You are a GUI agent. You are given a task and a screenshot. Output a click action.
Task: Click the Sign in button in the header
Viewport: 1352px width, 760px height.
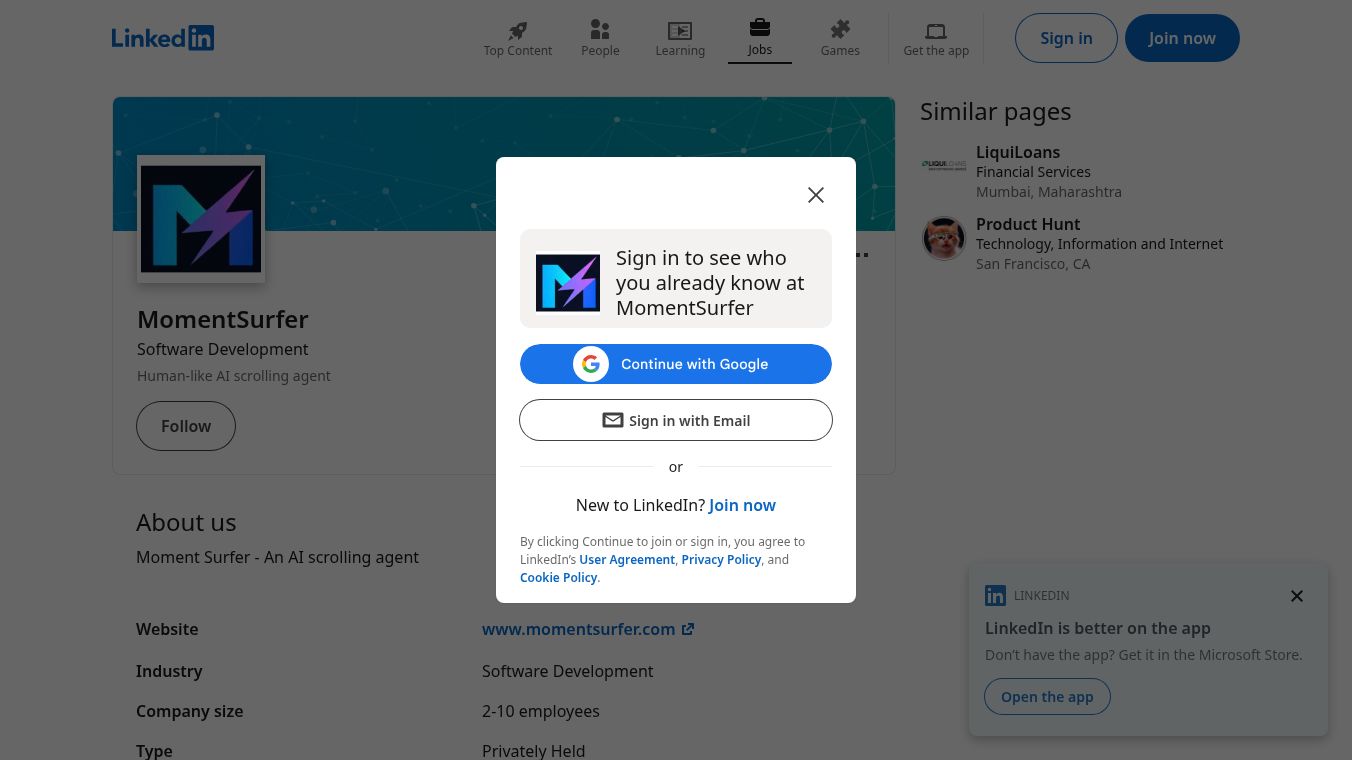1066,38
